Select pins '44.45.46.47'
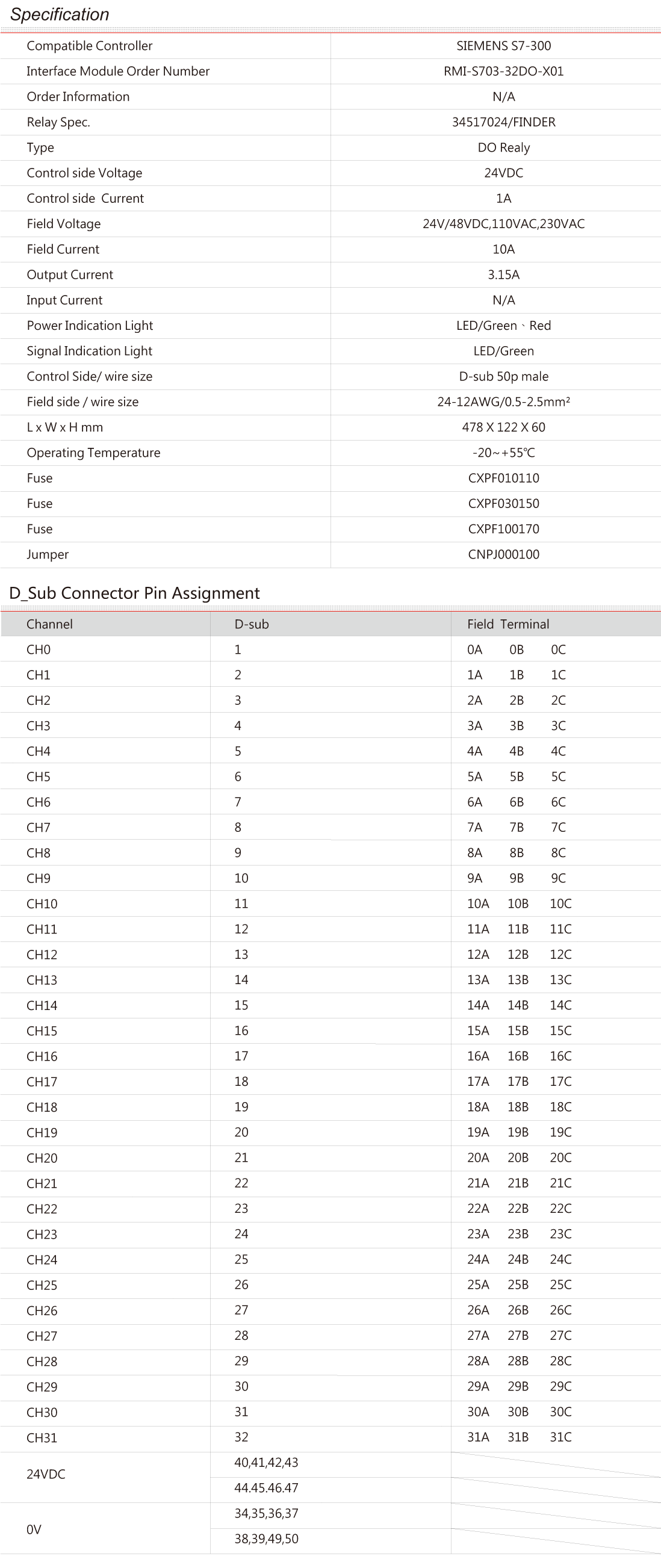 tap(266, 1489)
